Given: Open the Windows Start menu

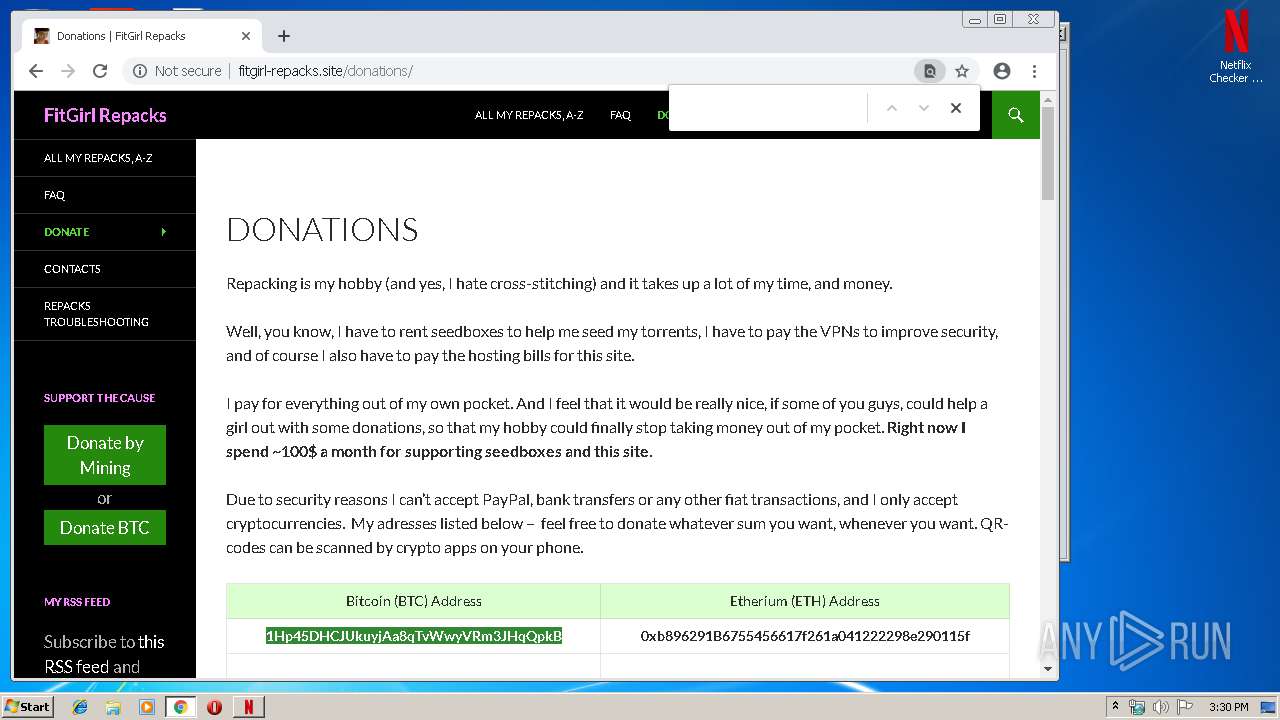Looking at the screenshot, I should tap(28, 707).
